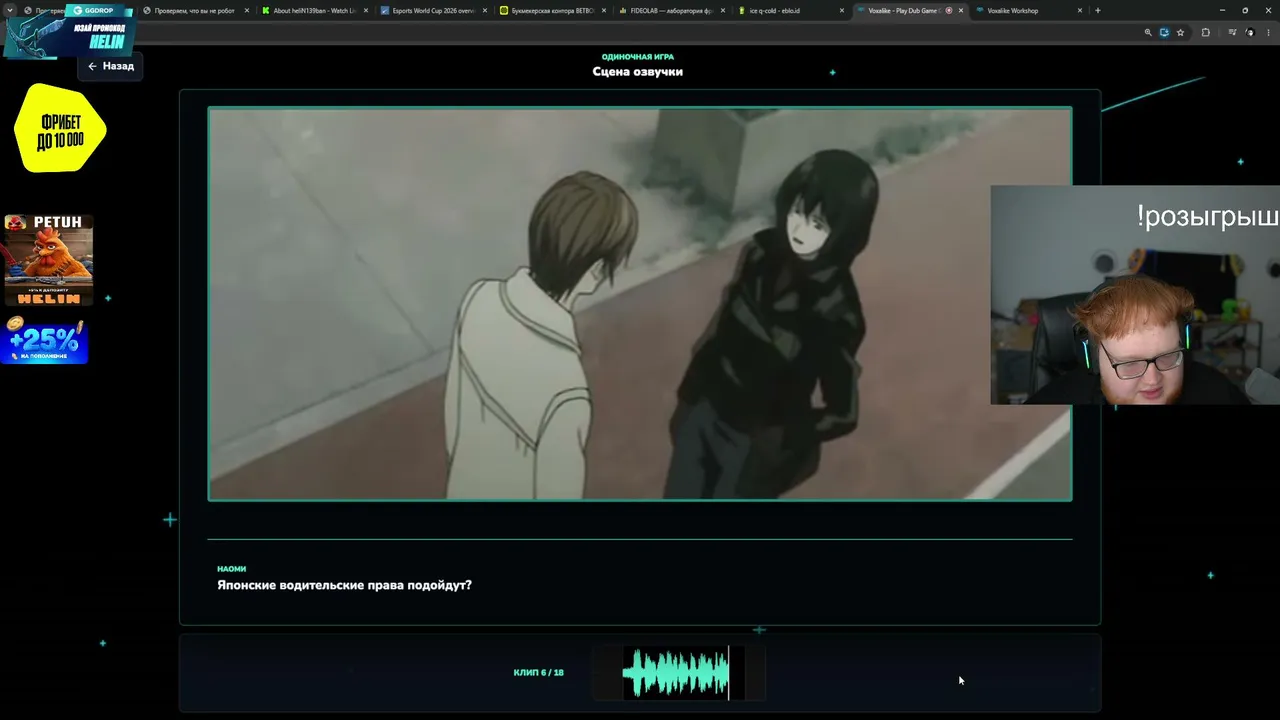
Task: Click the 'Клип 6 / 18' counter
Action: click(538, 673)
